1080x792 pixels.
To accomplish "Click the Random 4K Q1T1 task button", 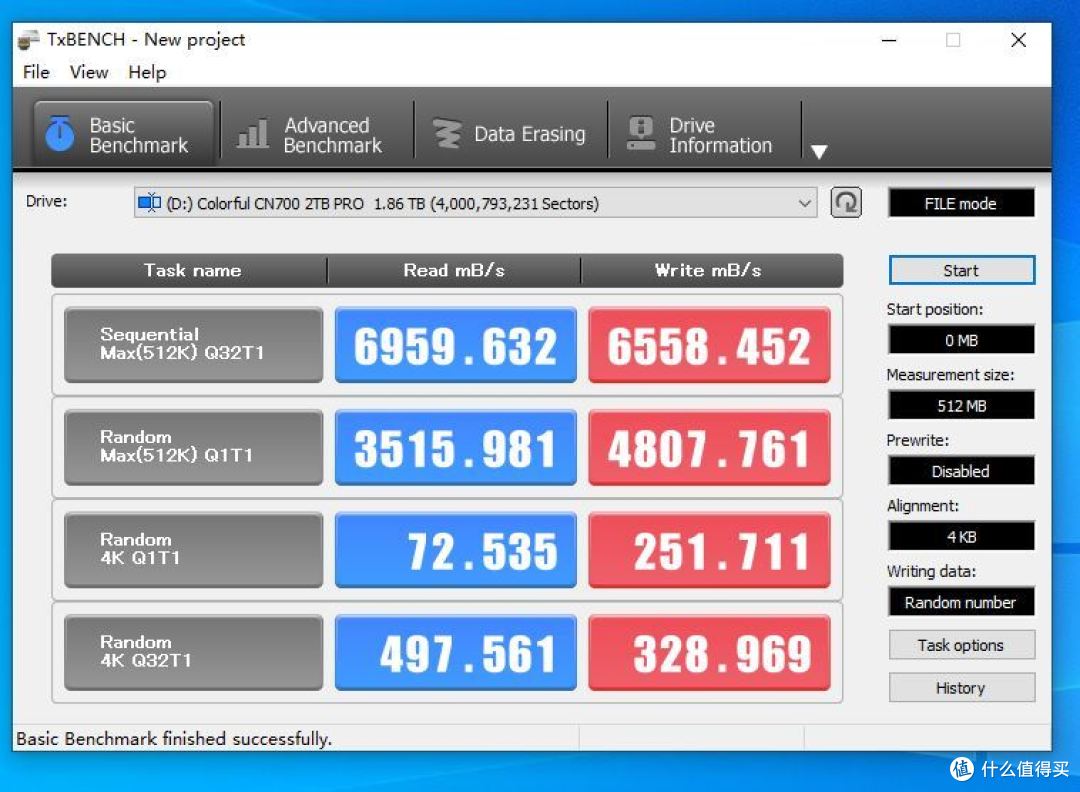I will tap(194, 550).
